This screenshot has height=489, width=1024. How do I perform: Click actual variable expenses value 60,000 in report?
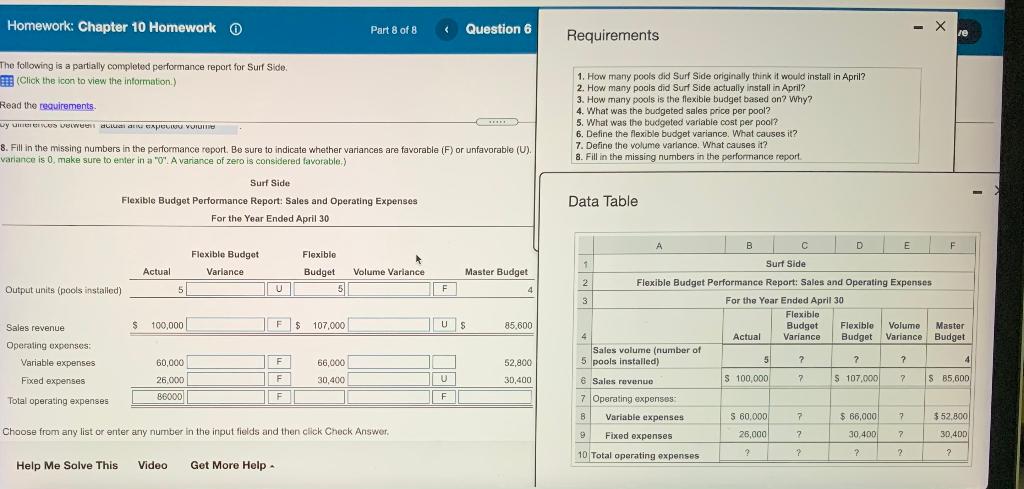170,362
